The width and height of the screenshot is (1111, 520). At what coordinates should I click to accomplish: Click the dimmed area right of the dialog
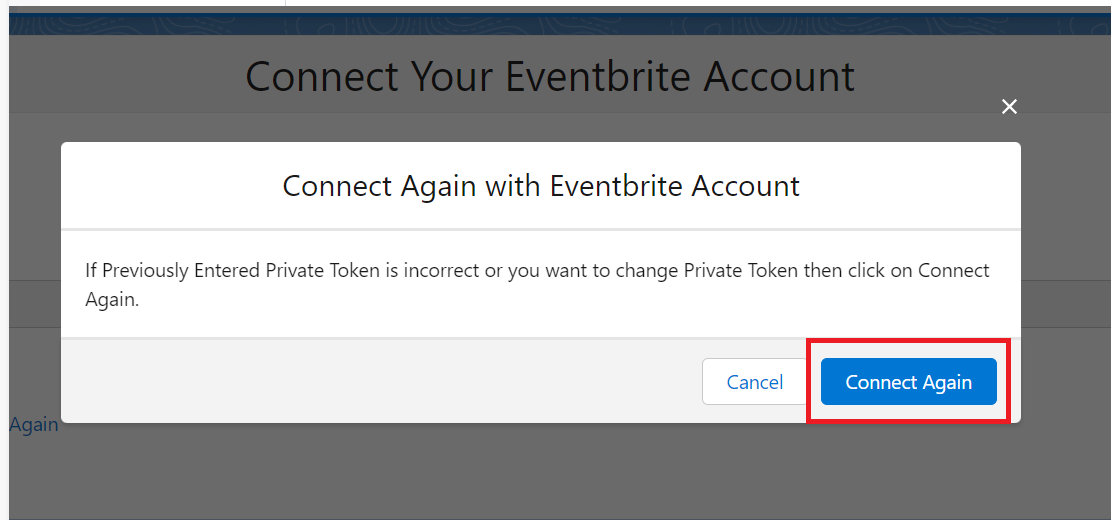[x=1066, y=283]
